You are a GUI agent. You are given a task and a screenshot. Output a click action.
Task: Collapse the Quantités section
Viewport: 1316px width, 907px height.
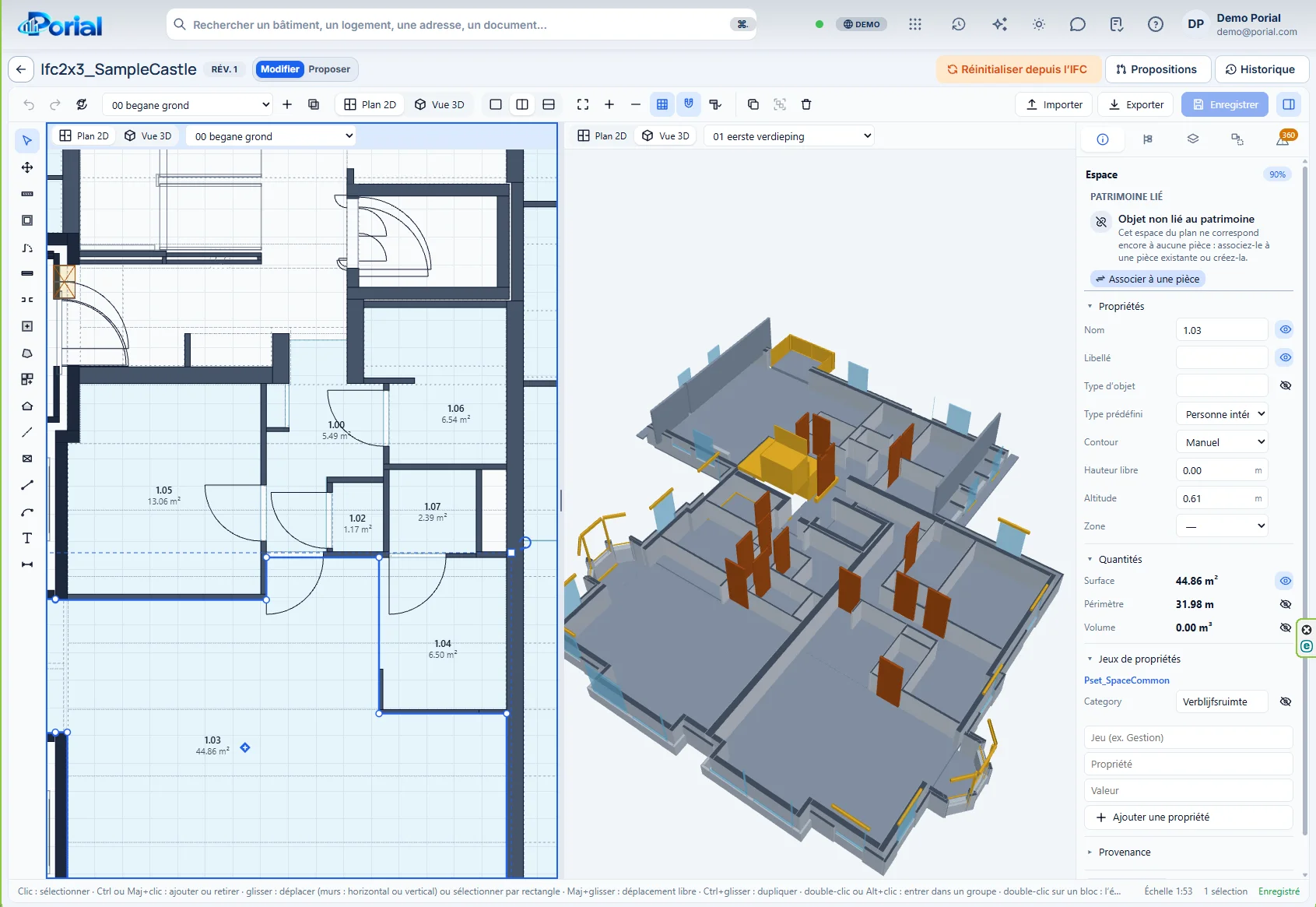pyautogui.click(x=1114, y=559)
